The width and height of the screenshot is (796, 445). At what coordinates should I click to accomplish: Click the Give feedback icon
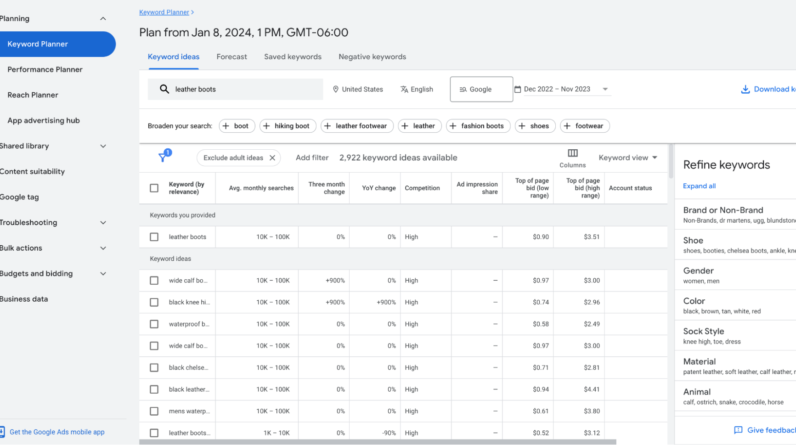coord(738,430)
